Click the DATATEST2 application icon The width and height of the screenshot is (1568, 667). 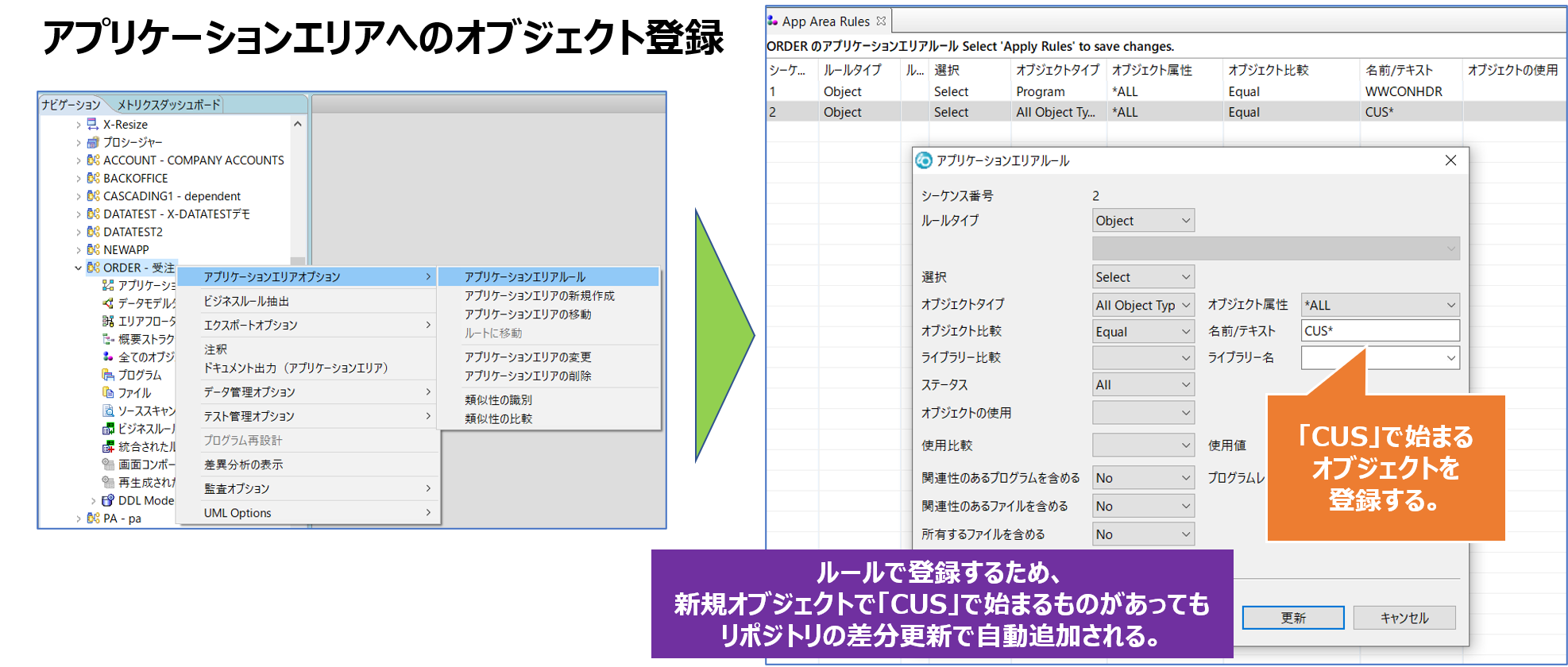click(93, 231)
